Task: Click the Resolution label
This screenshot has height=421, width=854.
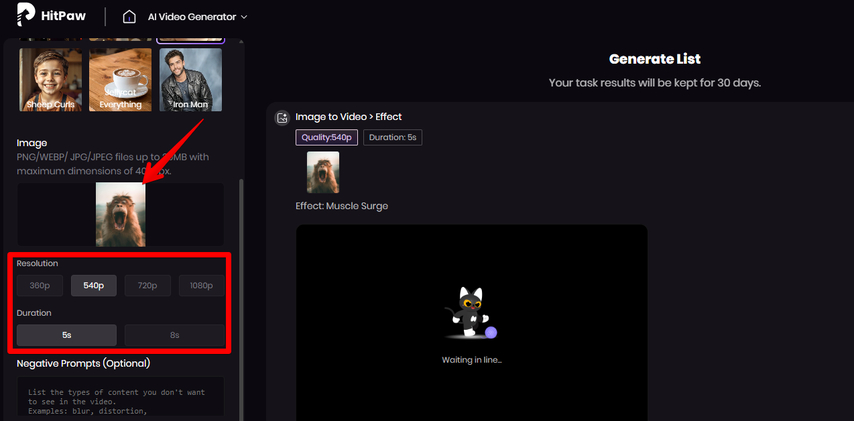Action: pos(37,264)
